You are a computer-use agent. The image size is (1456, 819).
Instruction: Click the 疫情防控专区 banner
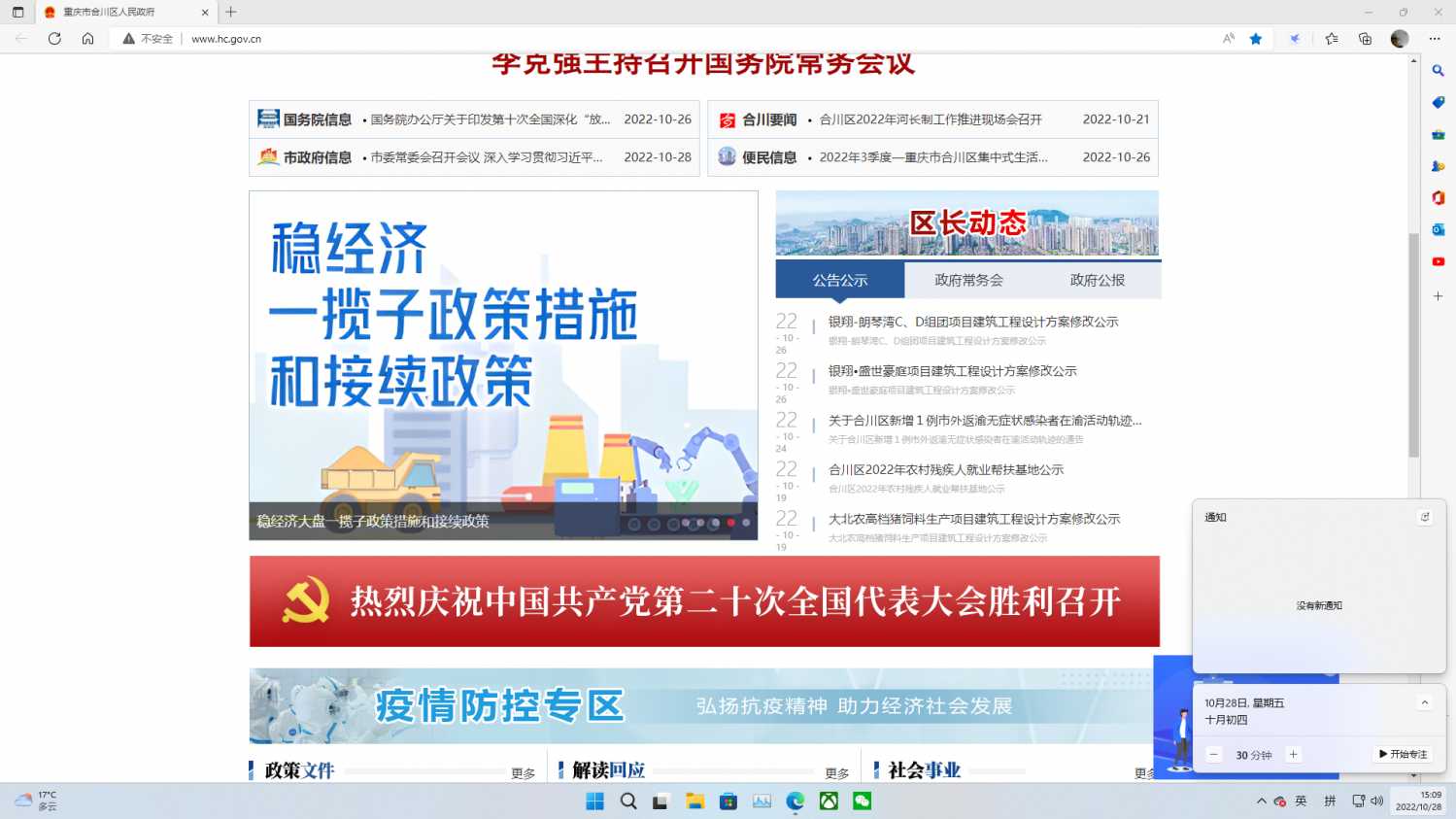coord(699,705)
